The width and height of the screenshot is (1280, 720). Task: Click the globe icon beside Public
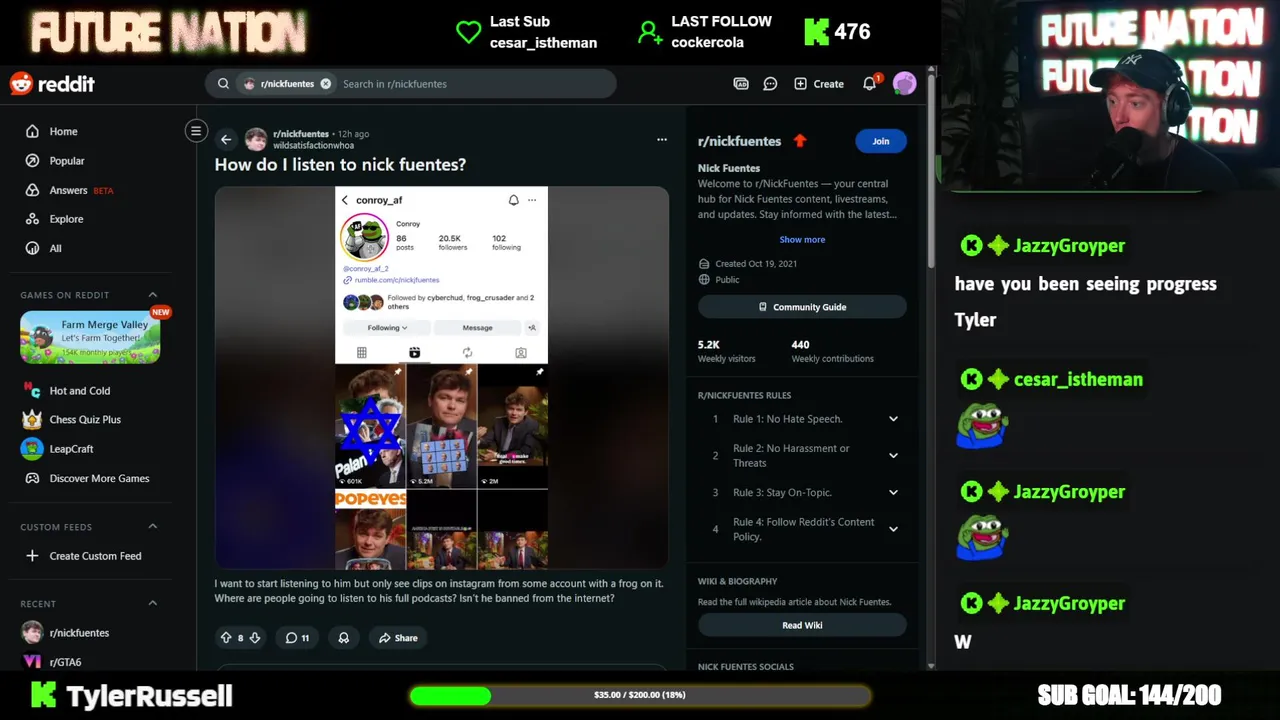[x=704, y=280]
